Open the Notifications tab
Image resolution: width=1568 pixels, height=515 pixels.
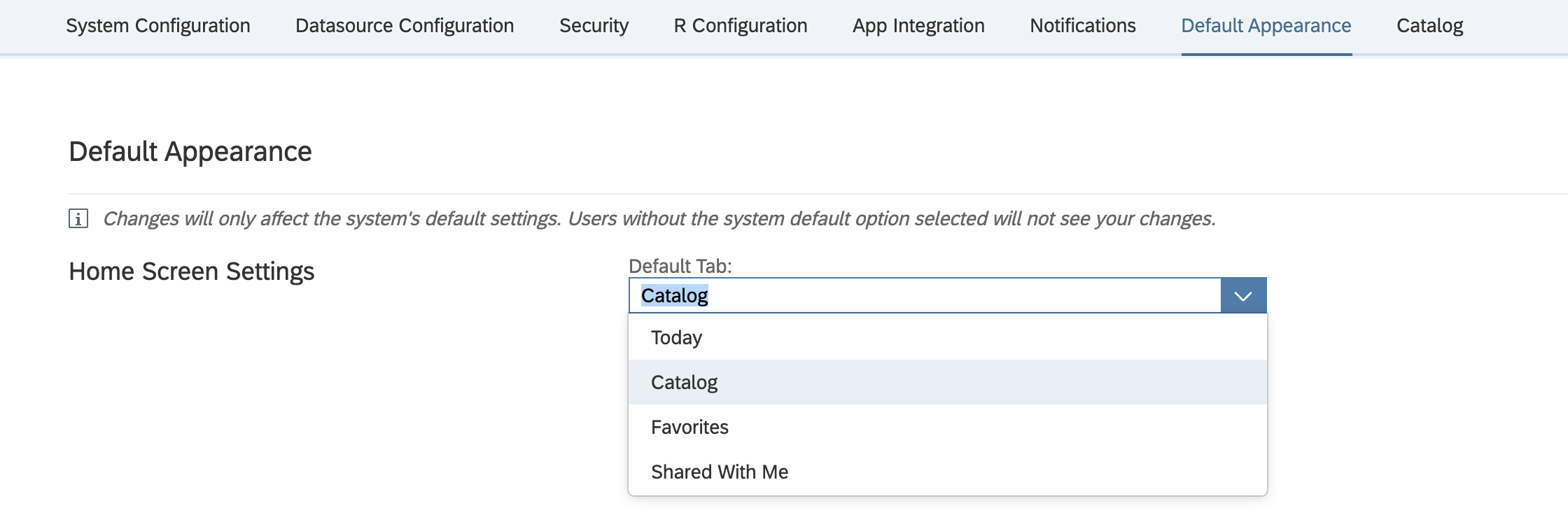[x=1082, y=26]
